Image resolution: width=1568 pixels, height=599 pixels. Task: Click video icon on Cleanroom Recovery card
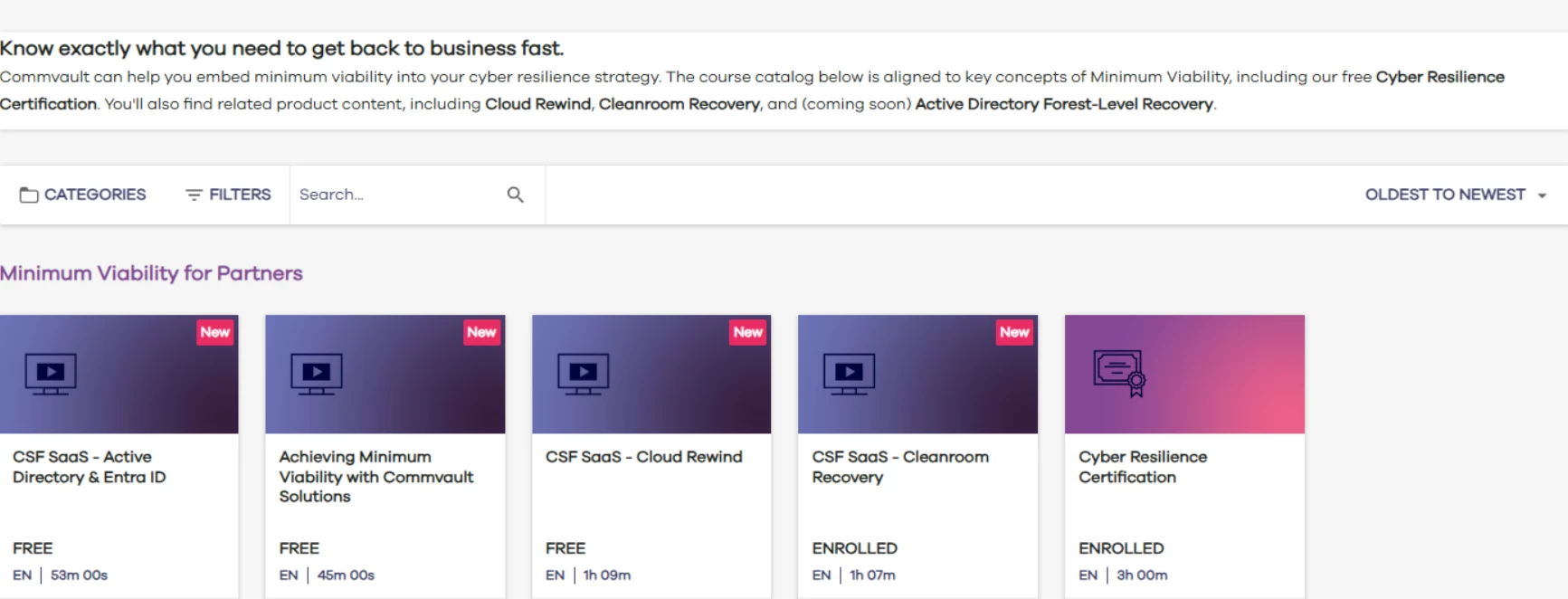(x=850, y=374)
